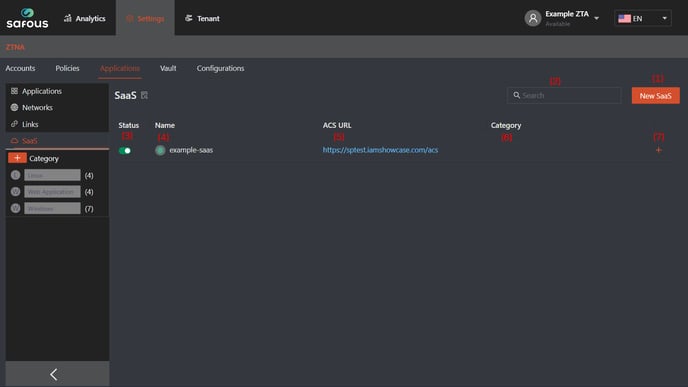Click the icon next to SaaS heading

pos(144,95)
